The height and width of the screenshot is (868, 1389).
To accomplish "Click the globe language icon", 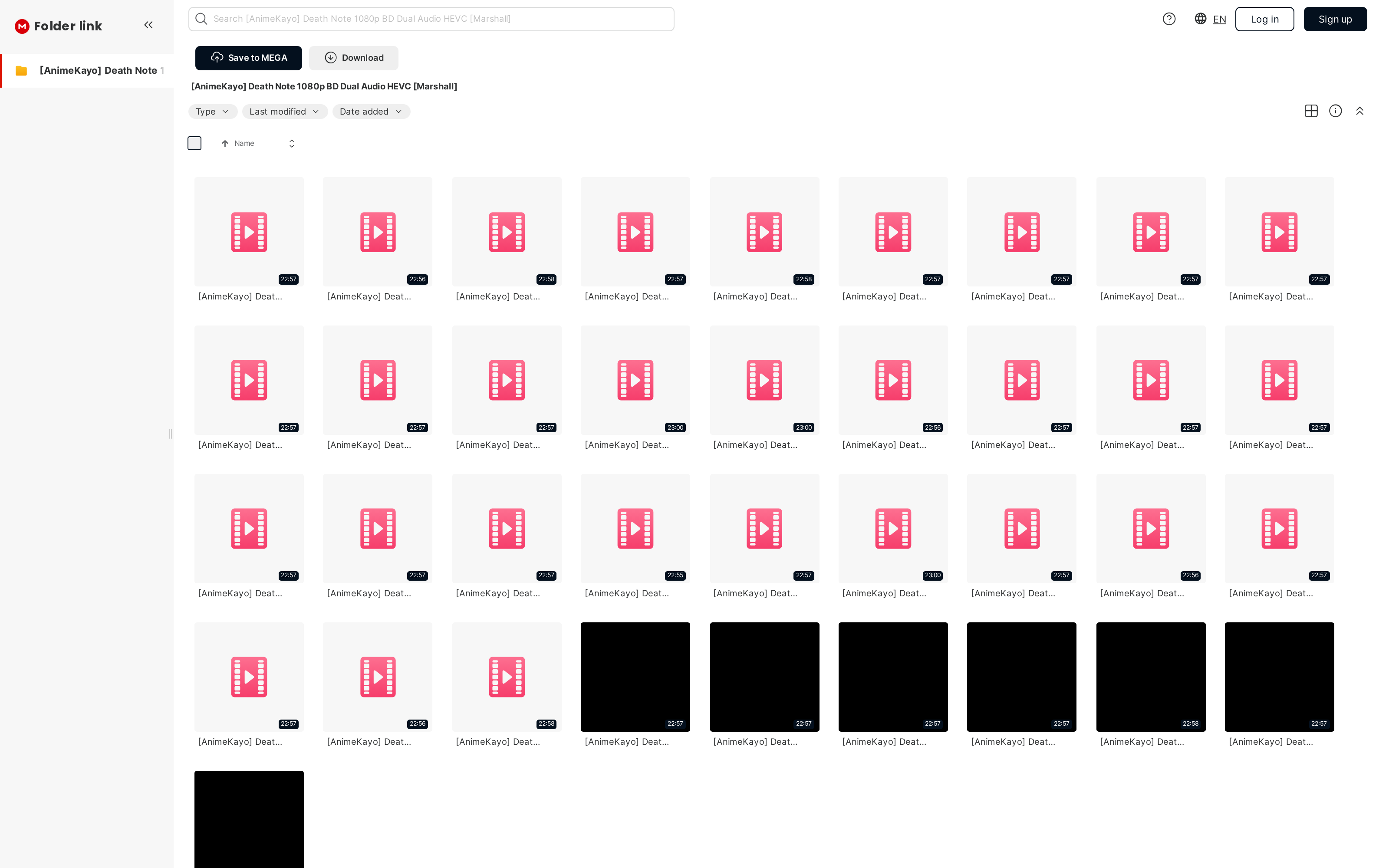I will pos(1200,19).
